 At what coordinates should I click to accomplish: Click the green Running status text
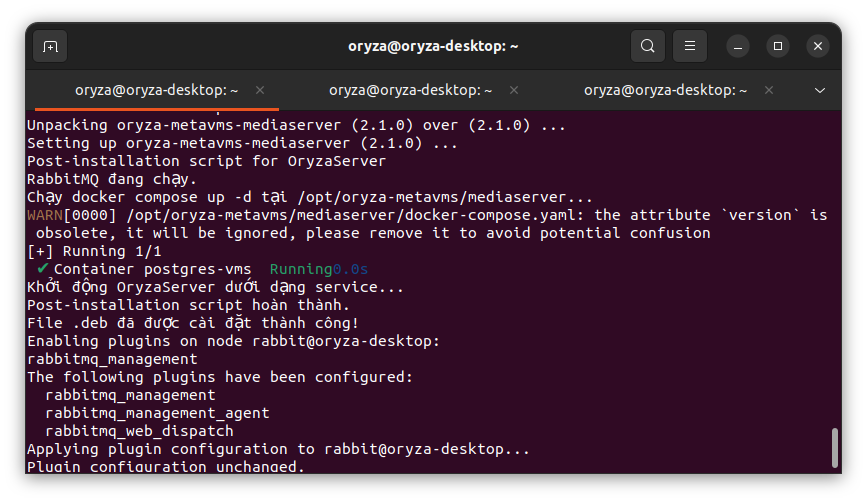point(301,269)
